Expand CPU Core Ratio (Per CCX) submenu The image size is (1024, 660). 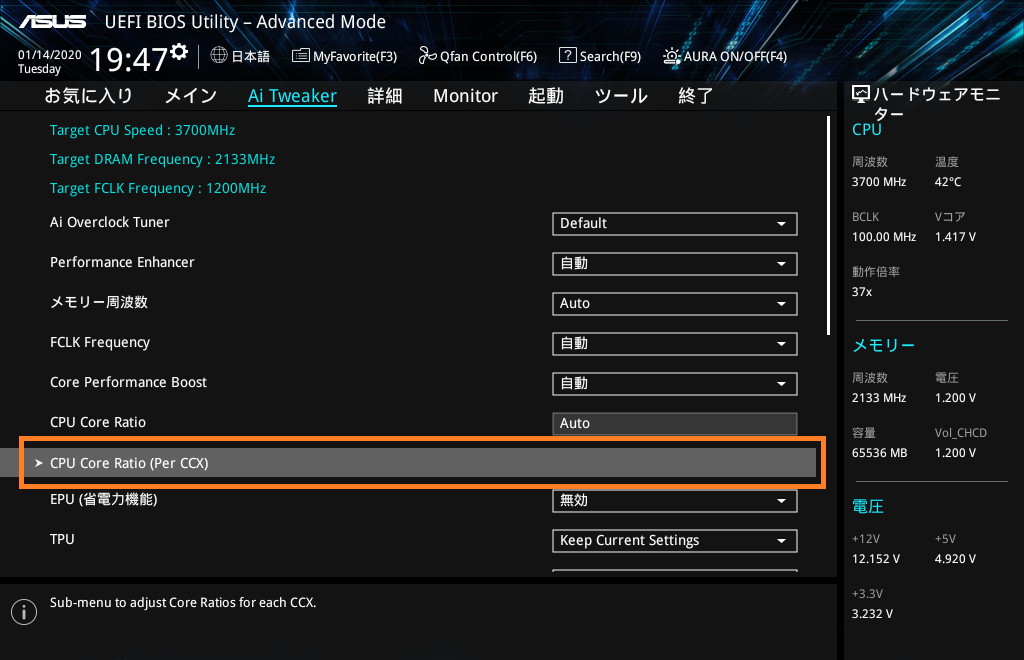click(408, 463)
